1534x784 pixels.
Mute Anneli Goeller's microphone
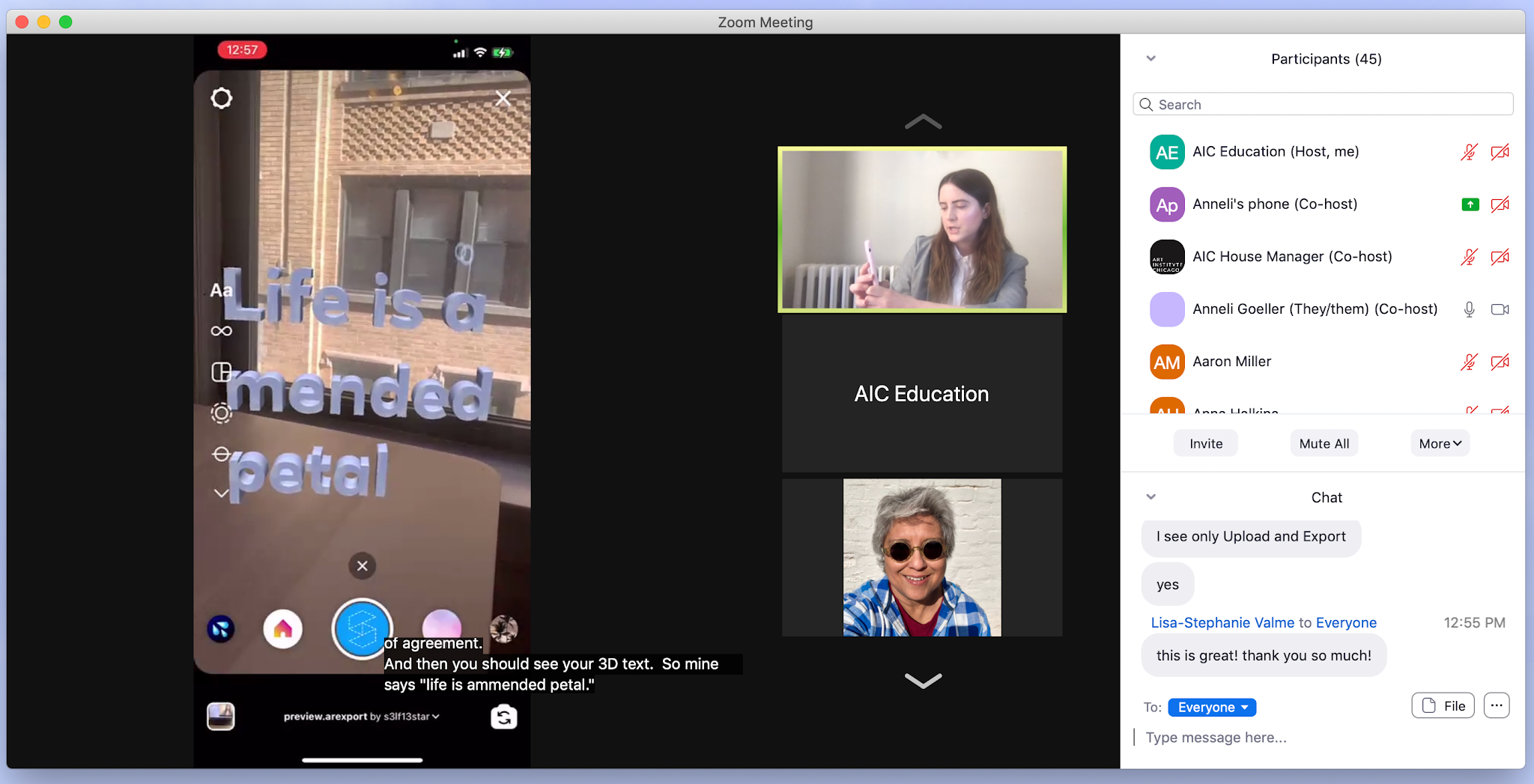coord(1469,309)
